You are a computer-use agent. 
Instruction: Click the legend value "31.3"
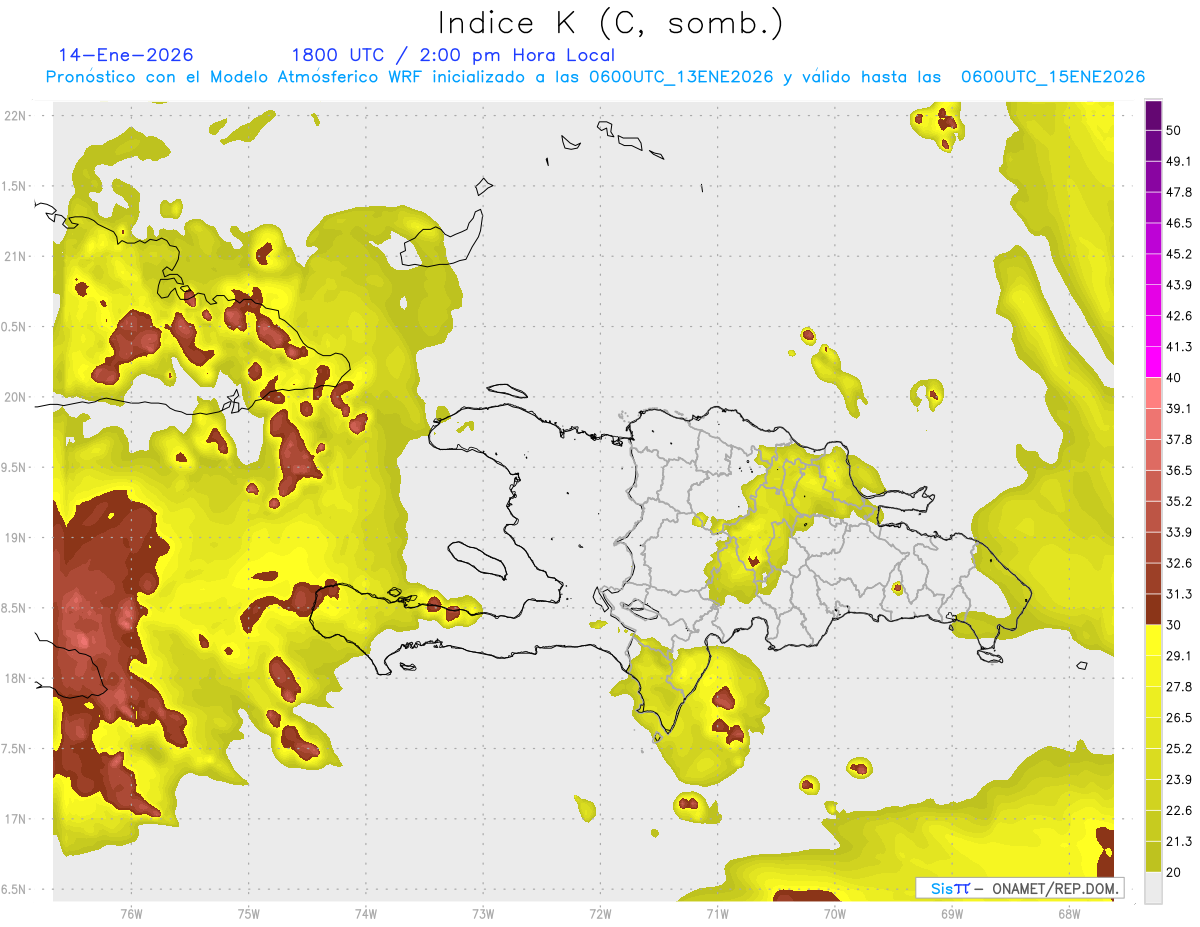pos(1179,594)
